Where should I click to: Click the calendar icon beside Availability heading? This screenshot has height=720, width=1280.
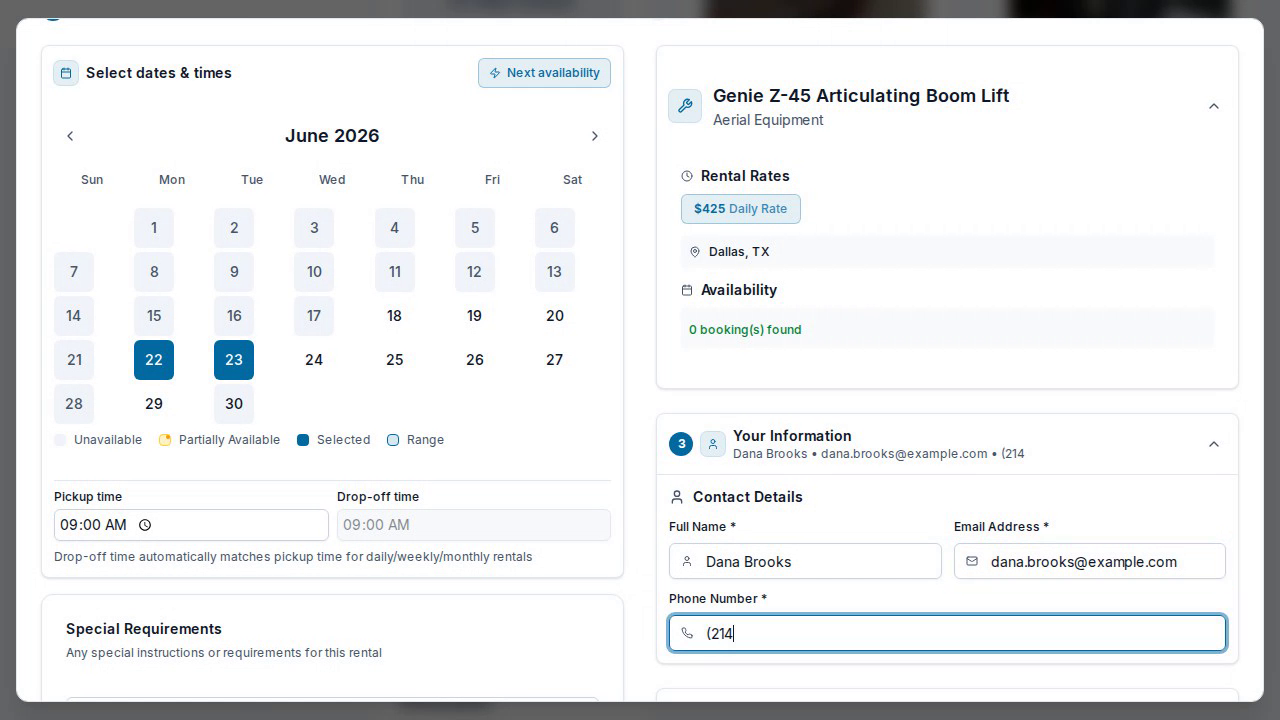tap(687, 290)
